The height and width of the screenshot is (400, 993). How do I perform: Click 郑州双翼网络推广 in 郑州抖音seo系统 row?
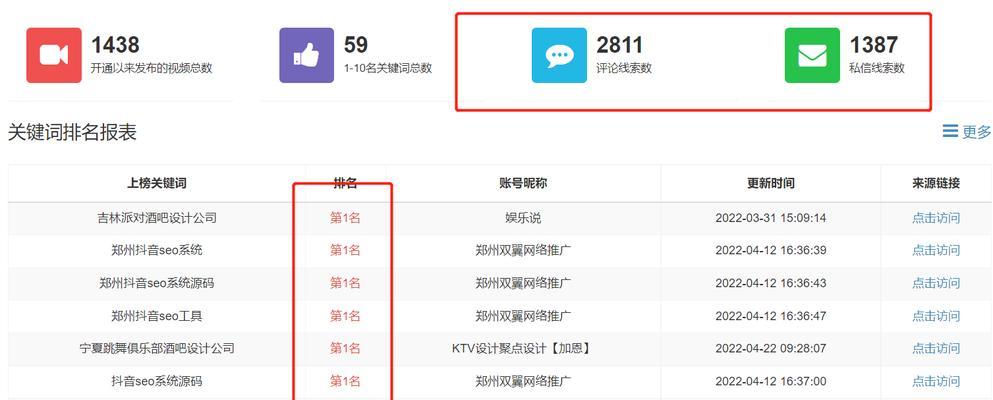pos(524,250)
